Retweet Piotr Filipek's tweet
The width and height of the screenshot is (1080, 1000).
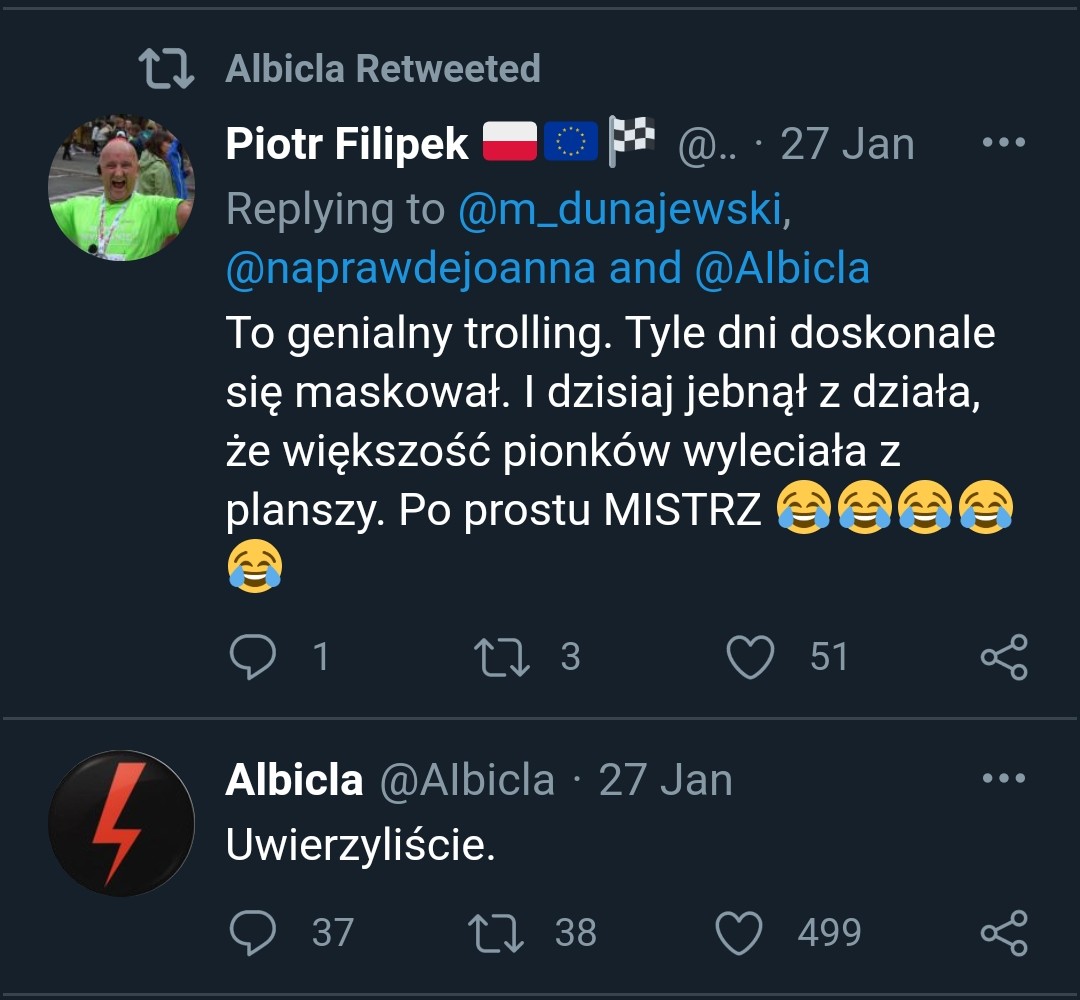502,657
